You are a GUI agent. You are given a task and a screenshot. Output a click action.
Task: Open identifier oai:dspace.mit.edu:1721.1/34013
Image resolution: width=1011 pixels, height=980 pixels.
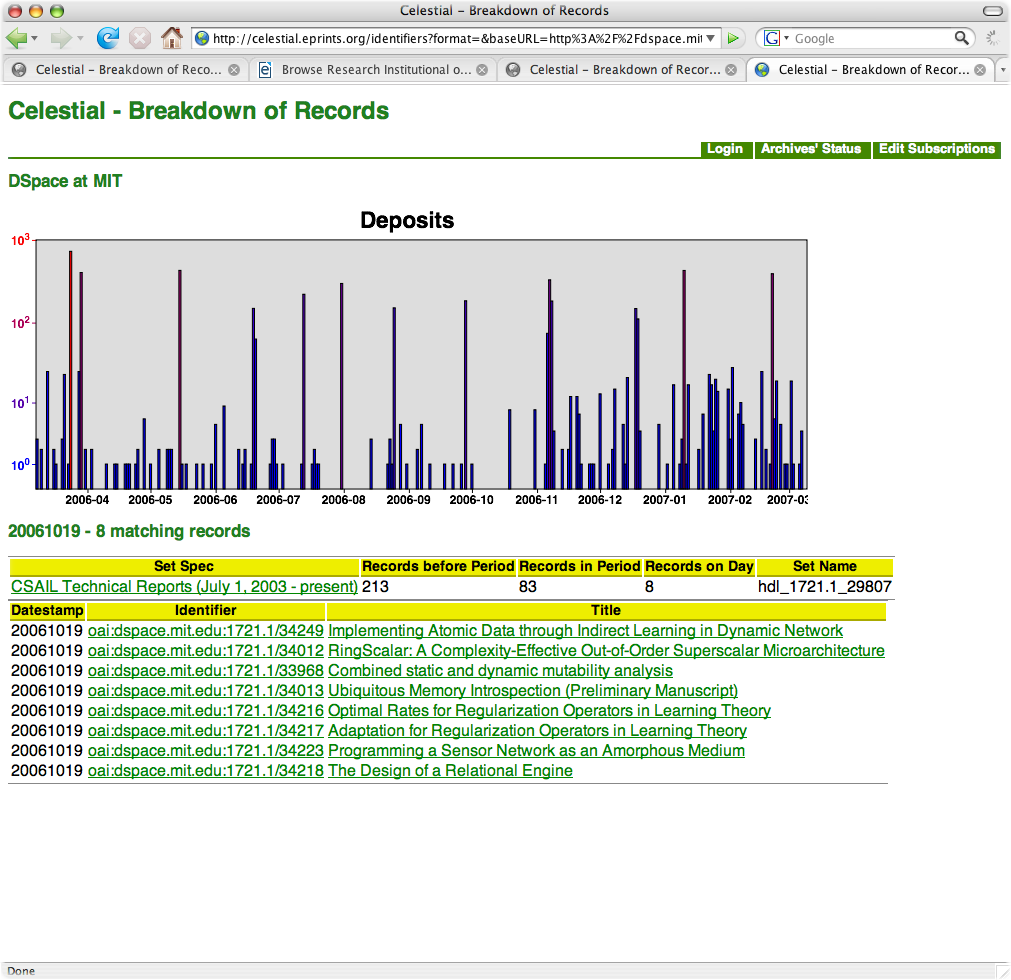coord(206,691)
